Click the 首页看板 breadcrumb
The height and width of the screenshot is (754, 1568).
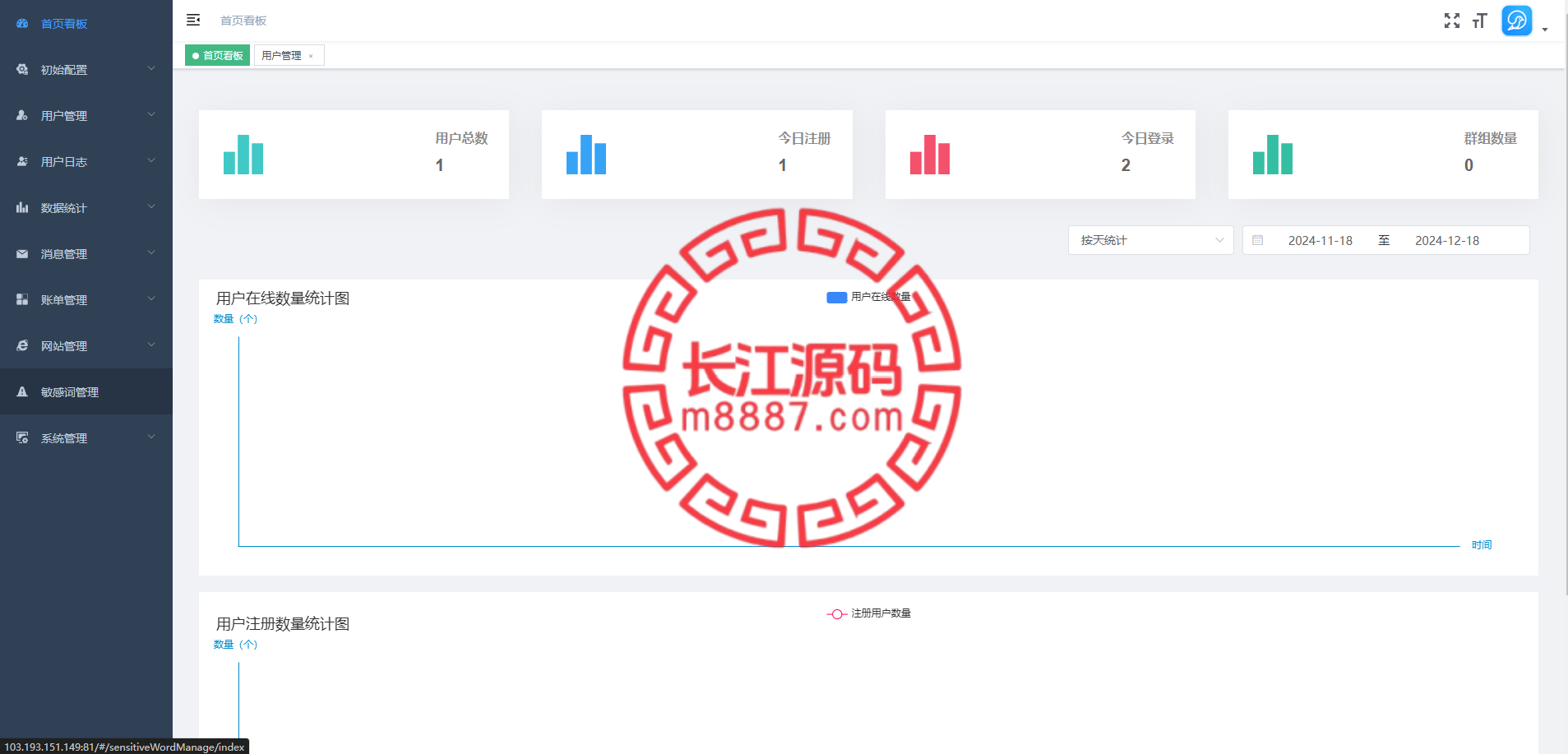click(x=243, y=21)
